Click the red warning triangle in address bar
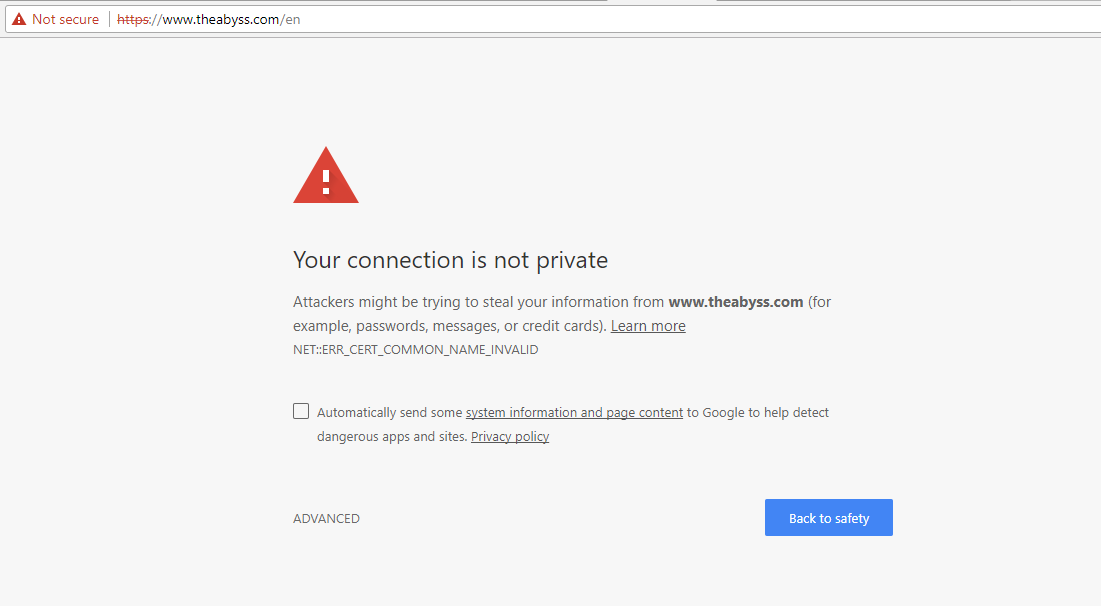The image size is (1101, 606). pos(19,19)
